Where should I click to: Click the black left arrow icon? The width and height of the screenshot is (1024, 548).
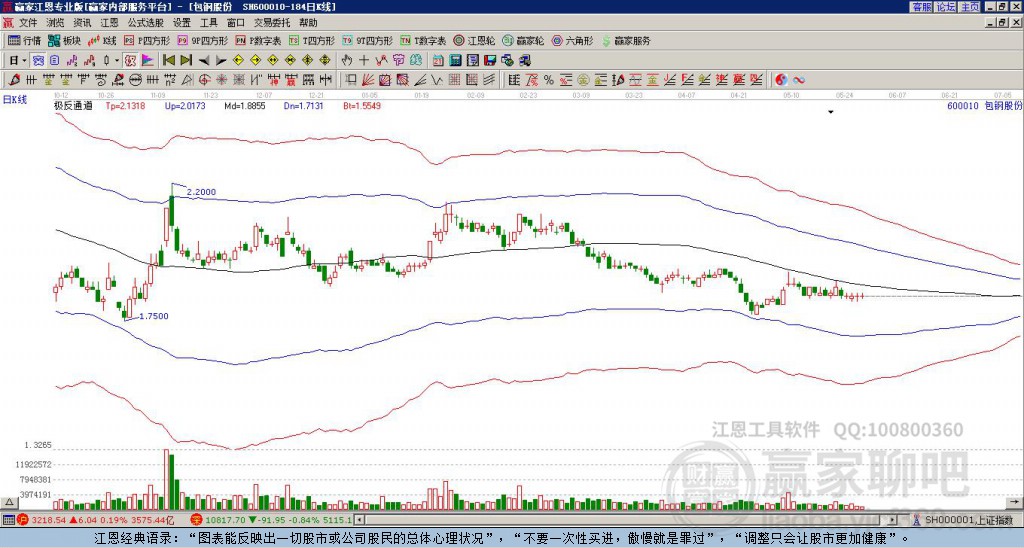pos(204,61)
